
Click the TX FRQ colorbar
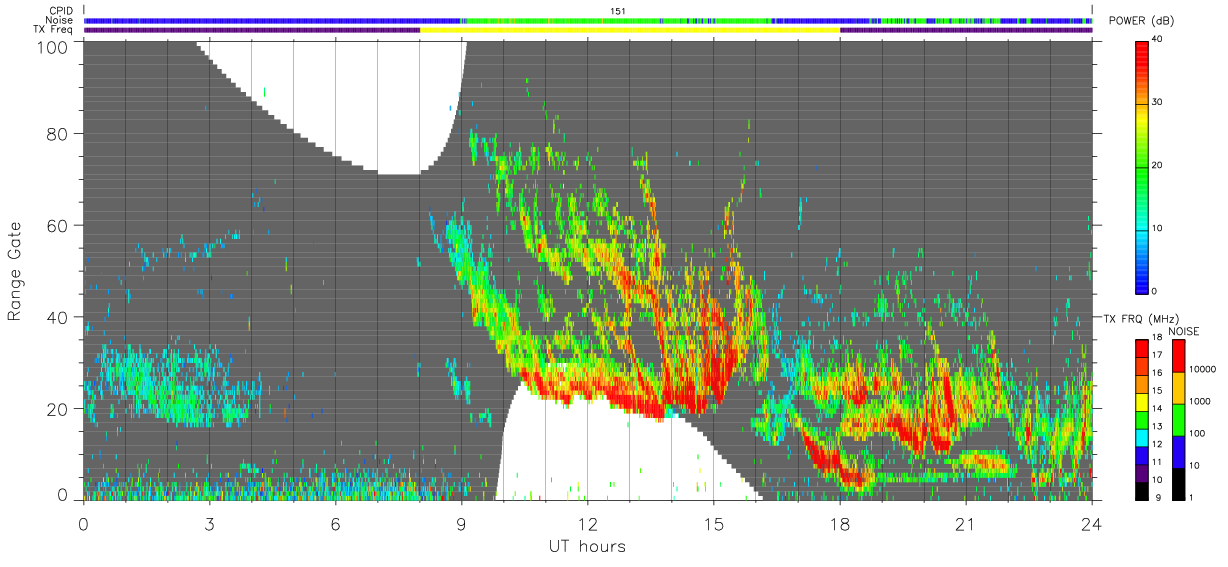tap(1141, 419)
